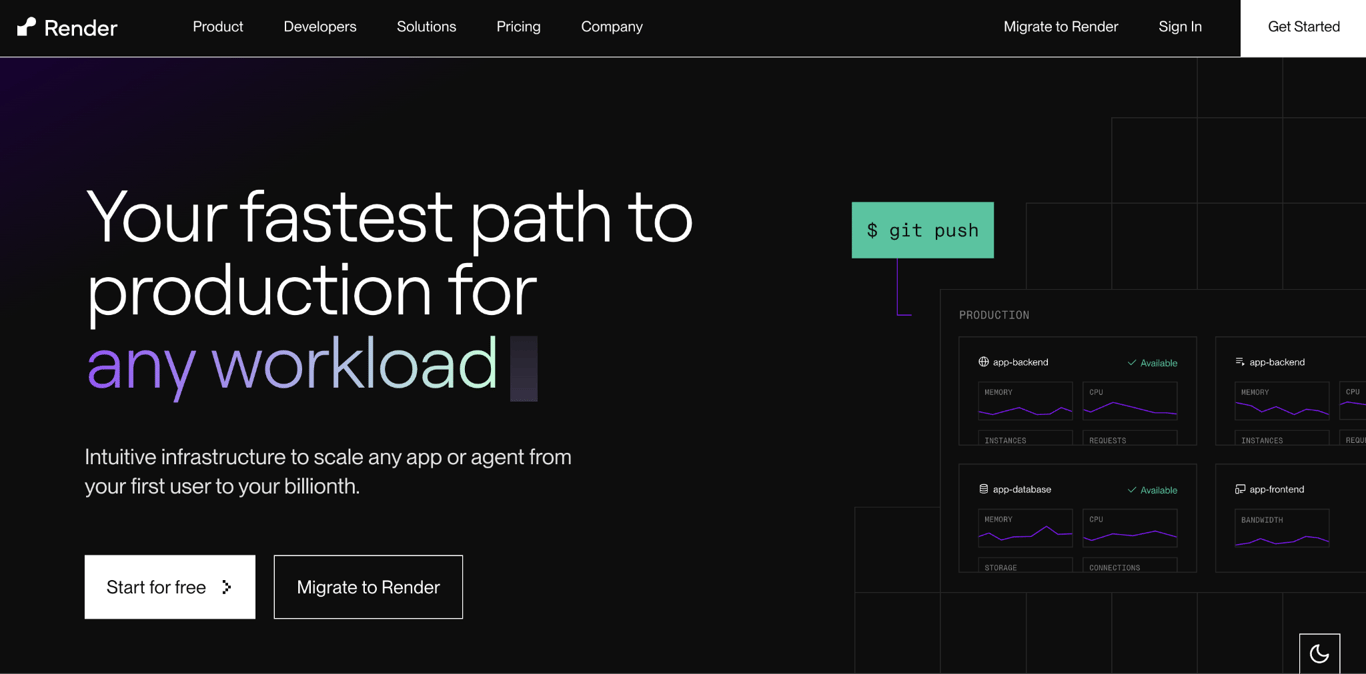
Task: Open the Product menu
Action: [218, 27]
